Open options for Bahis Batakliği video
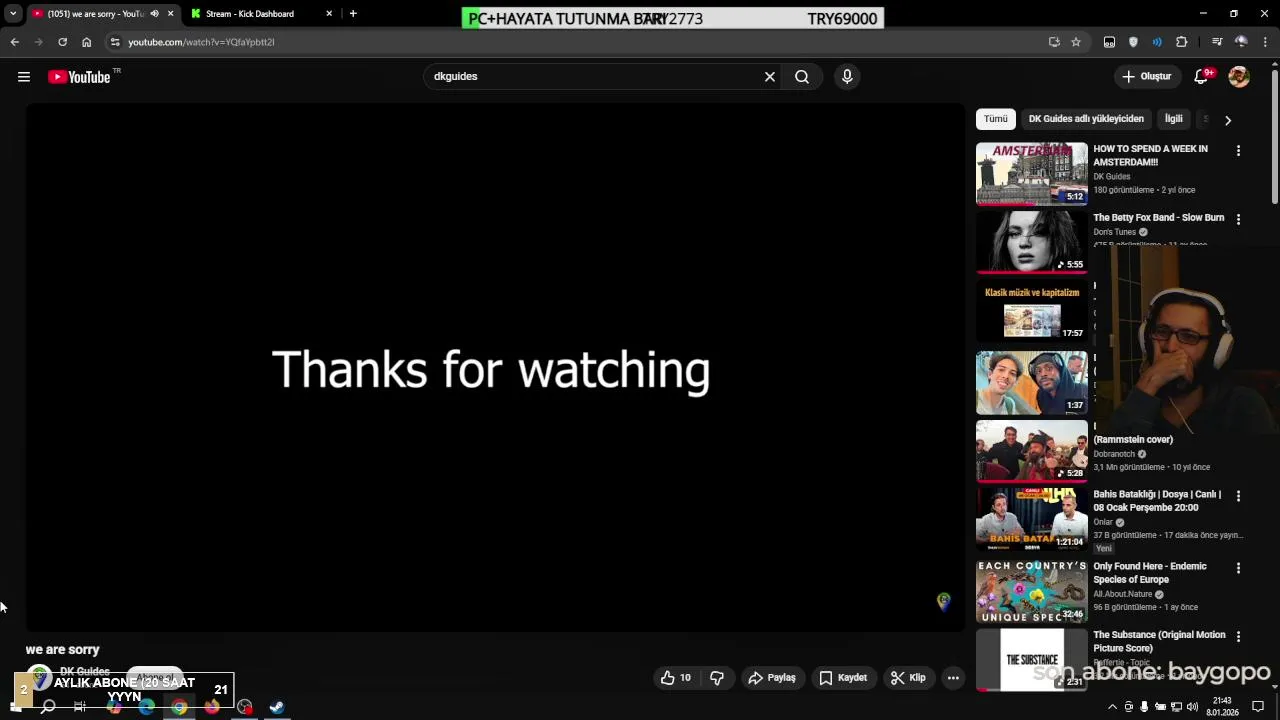Image resolution: width=1280 pixels, height=720 pixels. (x=1238, y=496)
